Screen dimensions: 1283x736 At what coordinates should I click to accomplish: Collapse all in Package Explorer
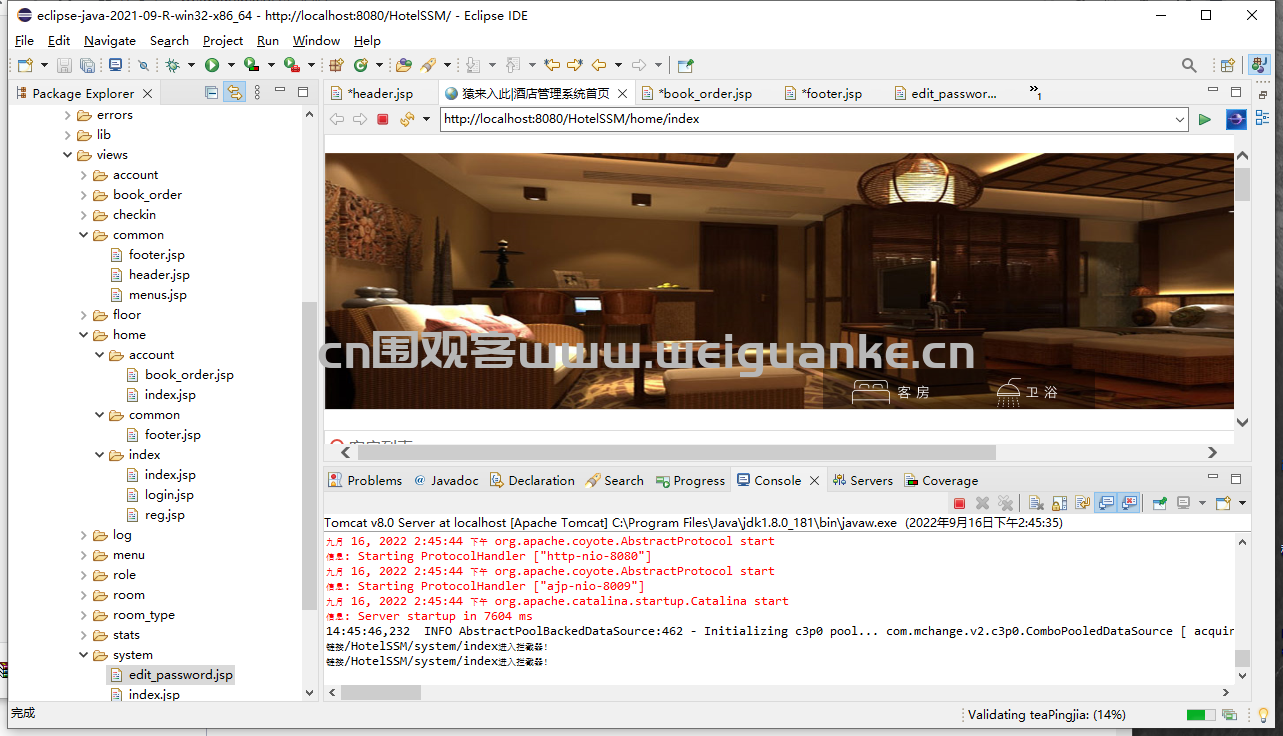click(211, 93)
